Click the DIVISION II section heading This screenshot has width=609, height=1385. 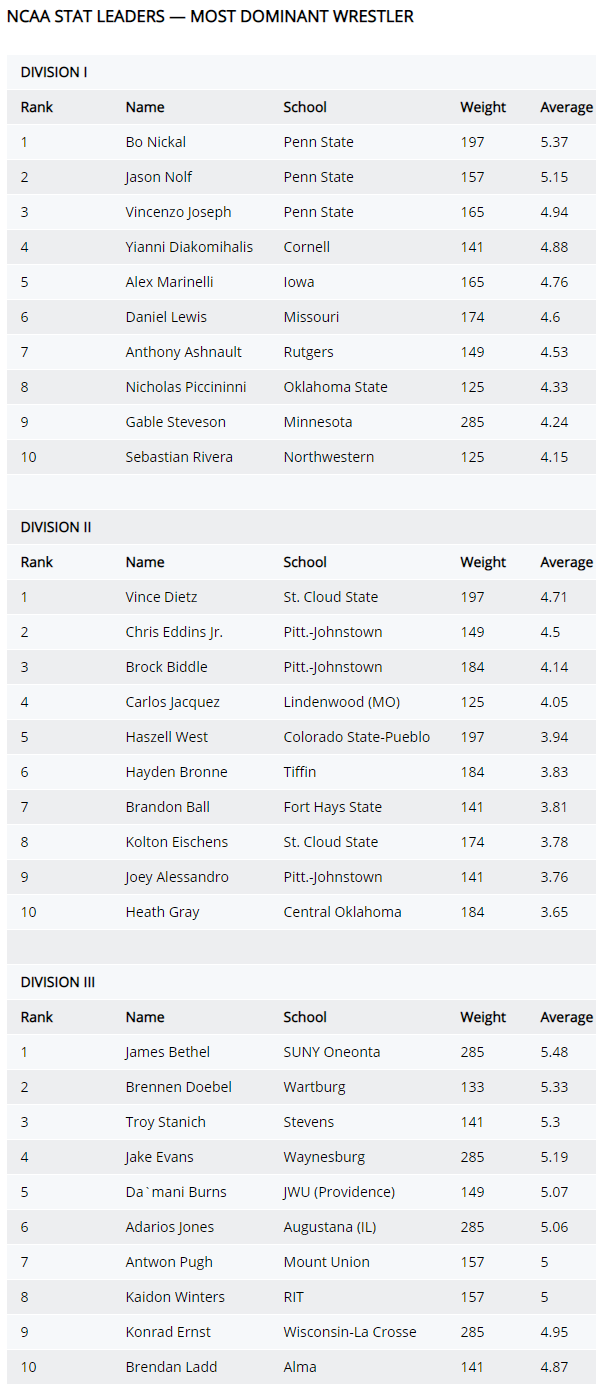(x=57, y=527)
